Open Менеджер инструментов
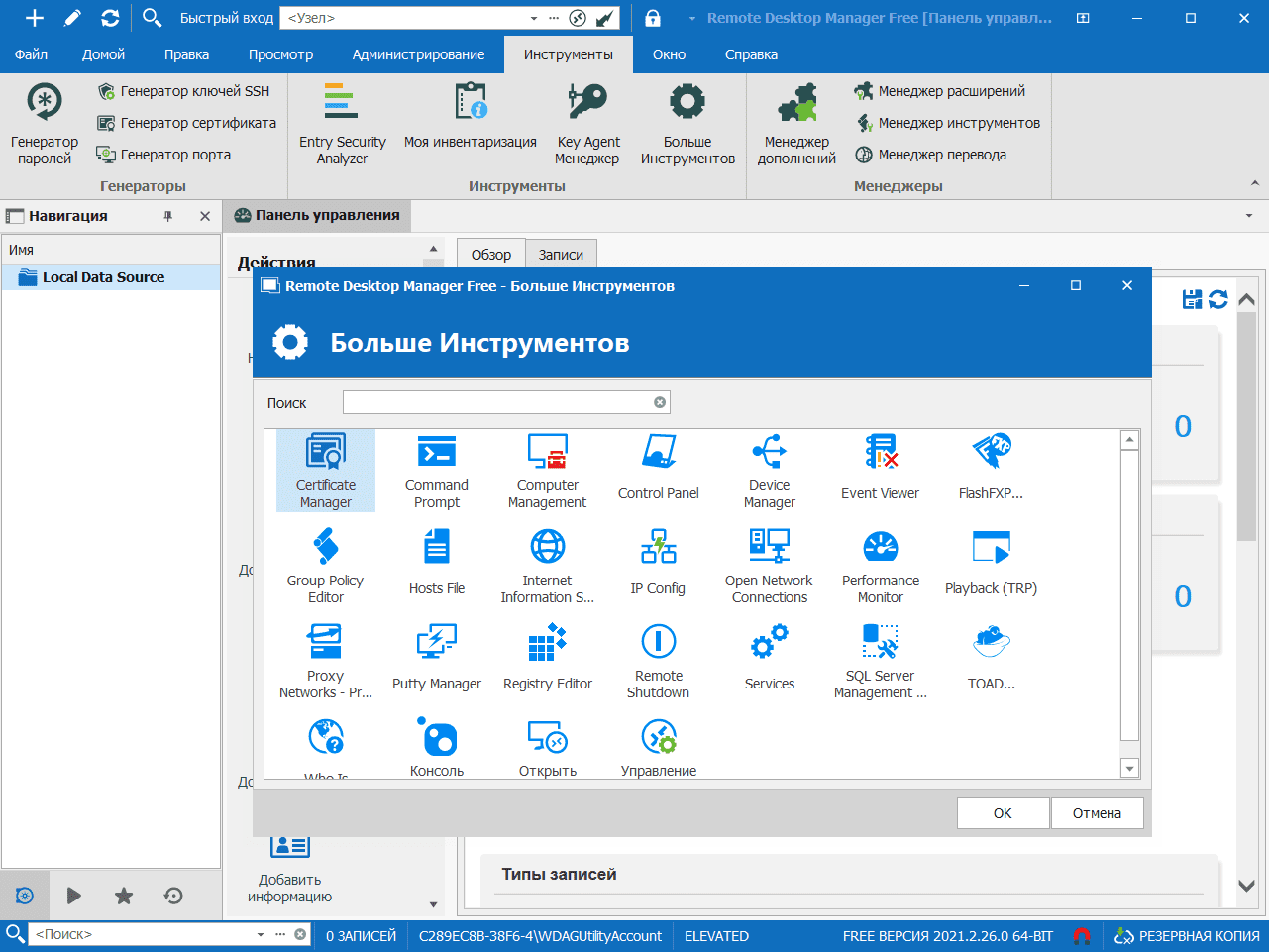1269x952 pixels. pos(948,123)
